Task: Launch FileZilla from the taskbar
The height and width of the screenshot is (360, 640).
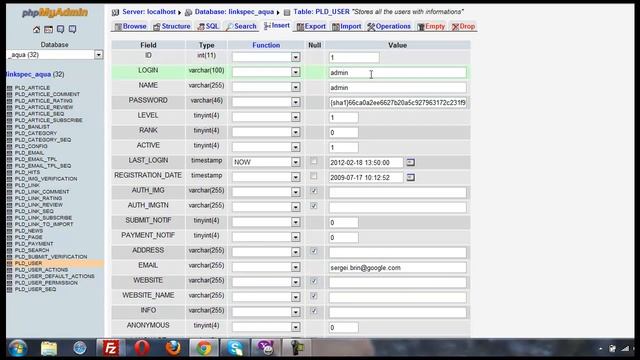Action: click(x=111, y=348)
